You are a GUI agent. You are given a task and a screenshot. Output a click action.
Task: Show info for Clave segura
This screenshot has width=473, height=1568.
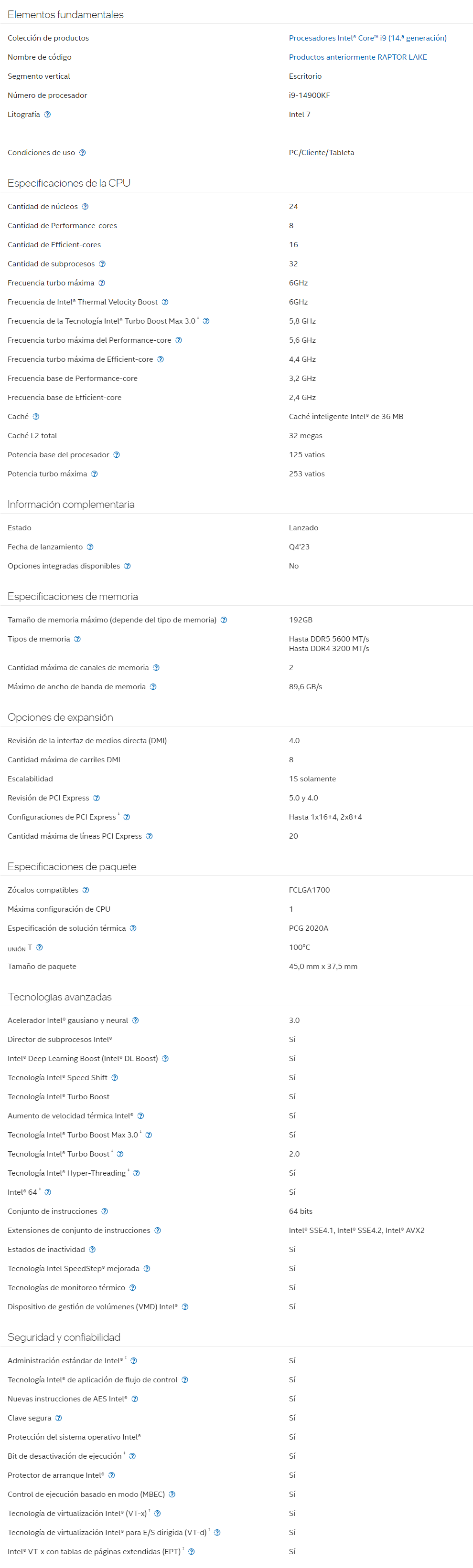[x=58, y=1418]
